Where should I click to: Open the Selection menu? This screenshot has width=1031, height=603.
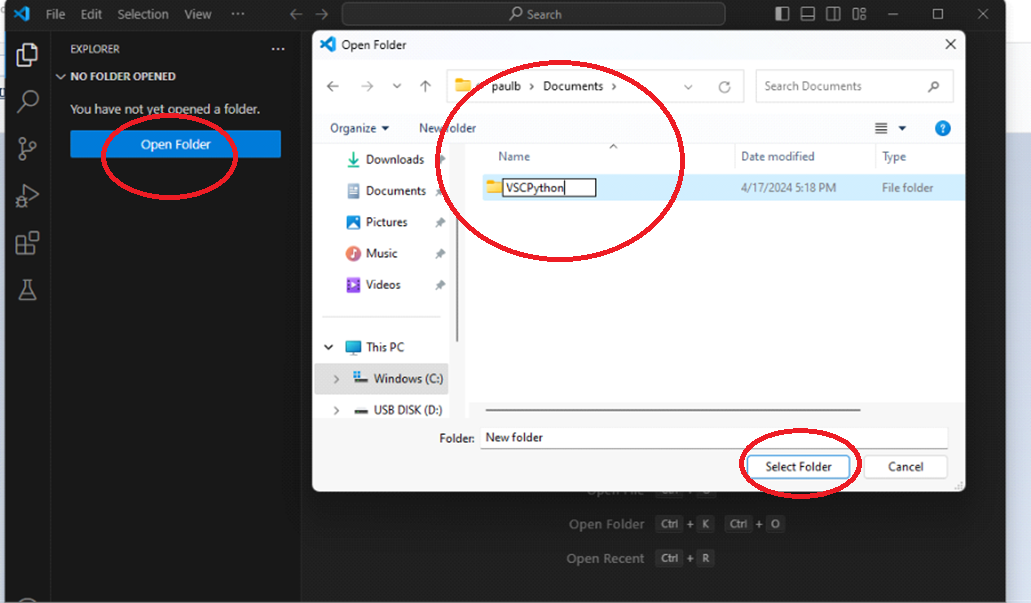pos(143,14)
